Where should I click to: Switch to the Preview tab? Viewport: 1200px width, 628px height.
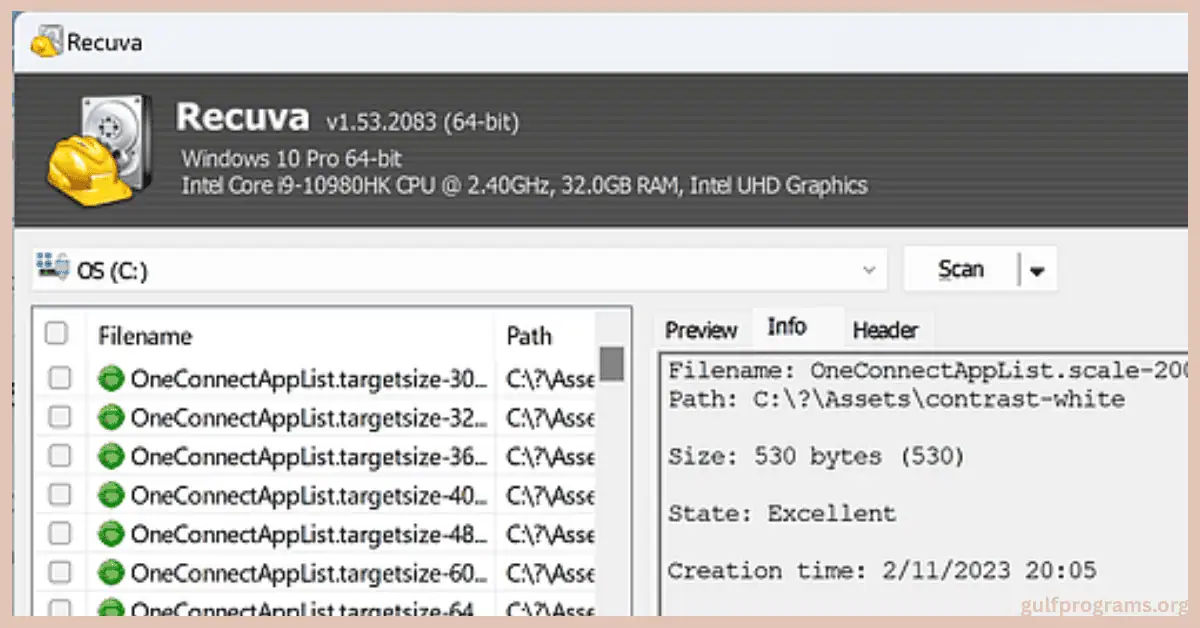coord(701,330)
